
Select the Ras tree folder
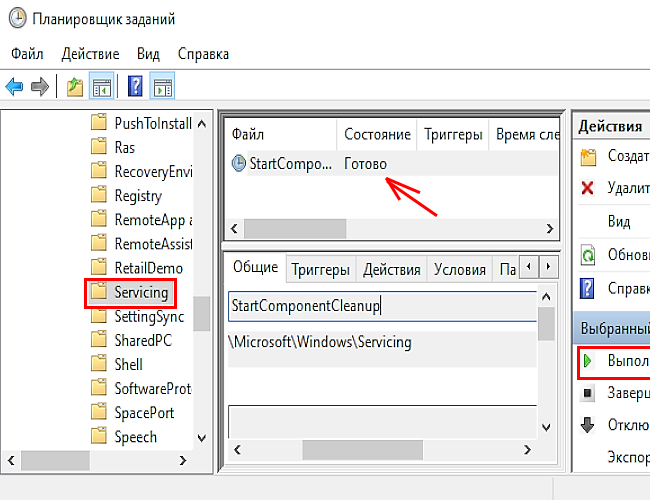point(125,147)
